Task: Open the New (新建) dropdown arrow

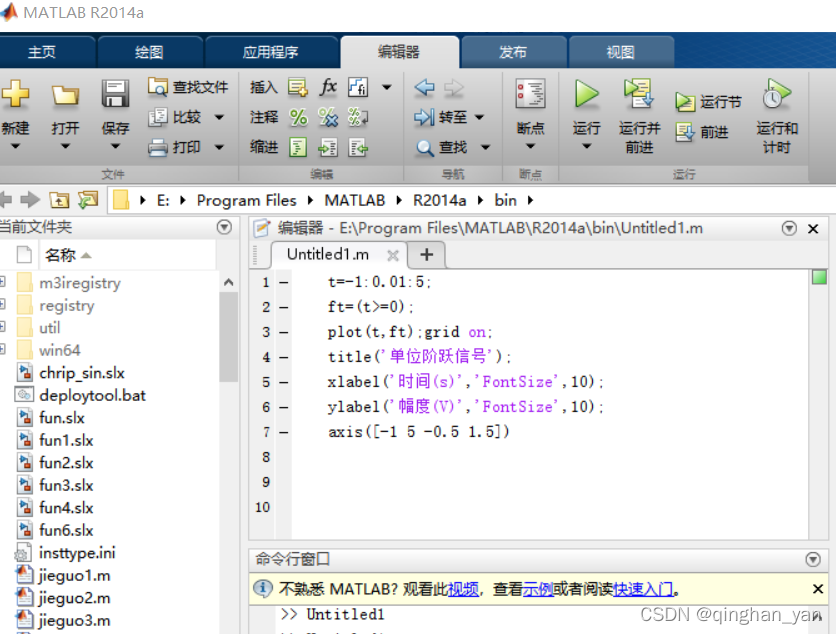Action: pyautogui.click(x=15, y=146)
